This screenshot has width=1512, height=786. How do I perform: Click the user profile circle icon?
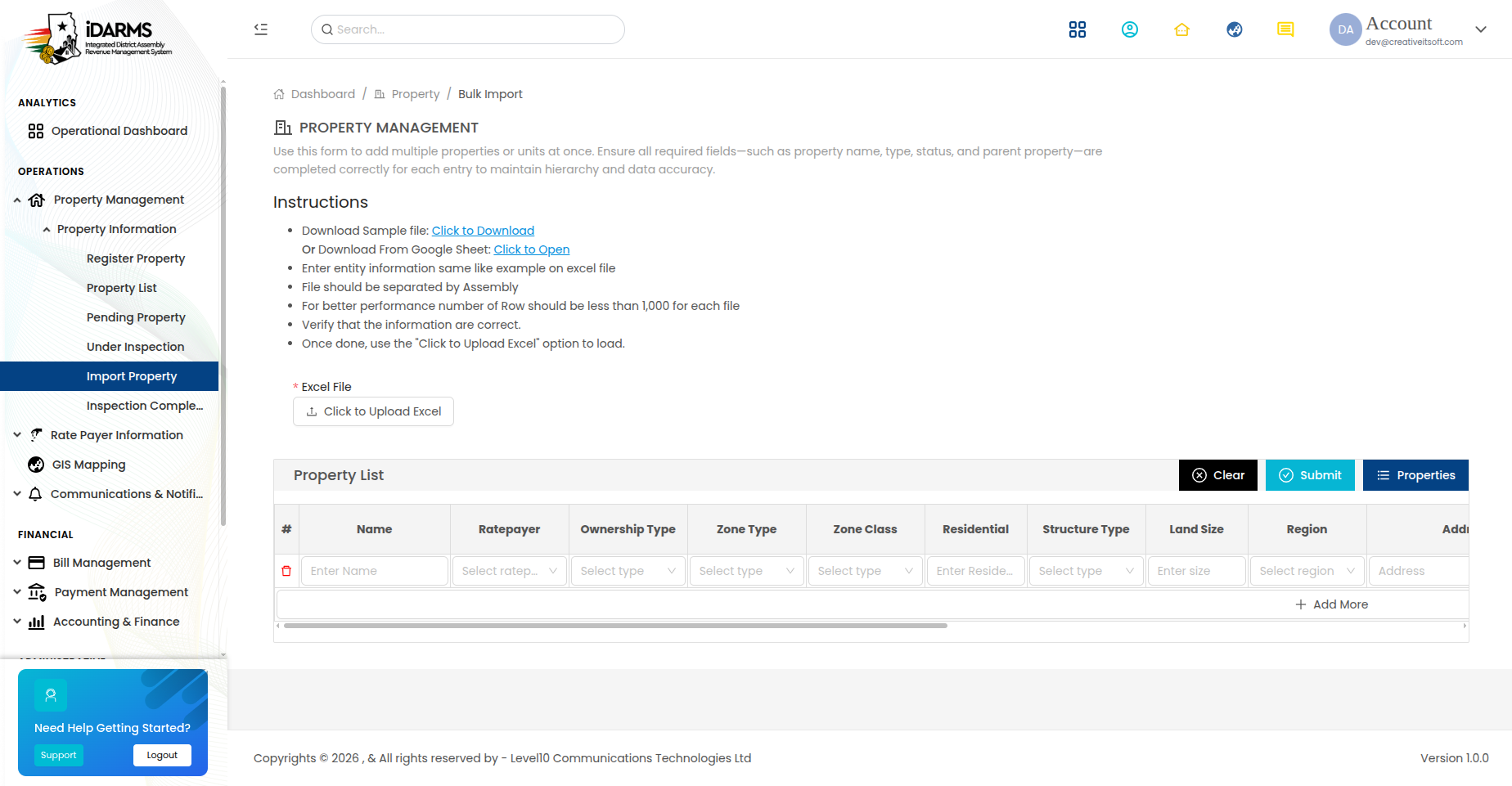(1130, 29)
